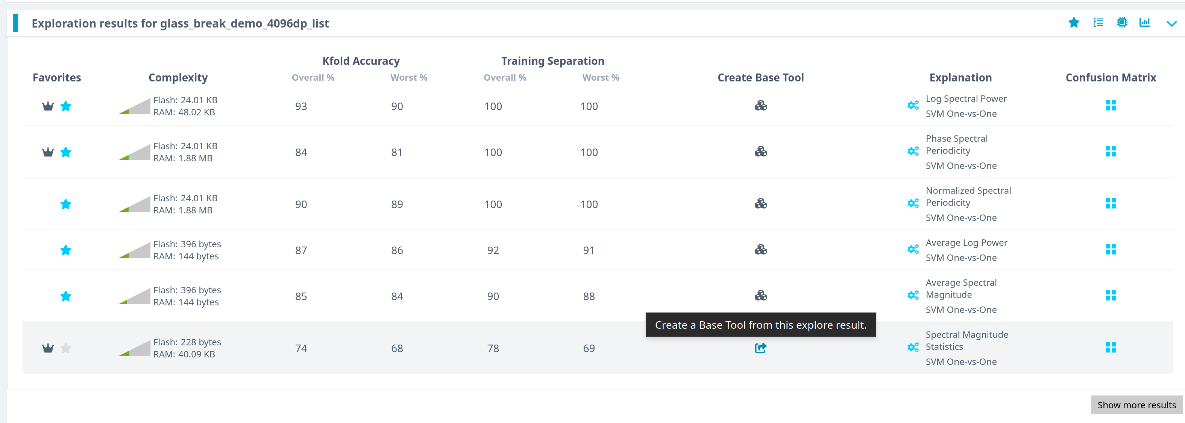Click the list view icon in header
The width and height of the screenshot is (1185, 423).
click(x=1098, y=22)
